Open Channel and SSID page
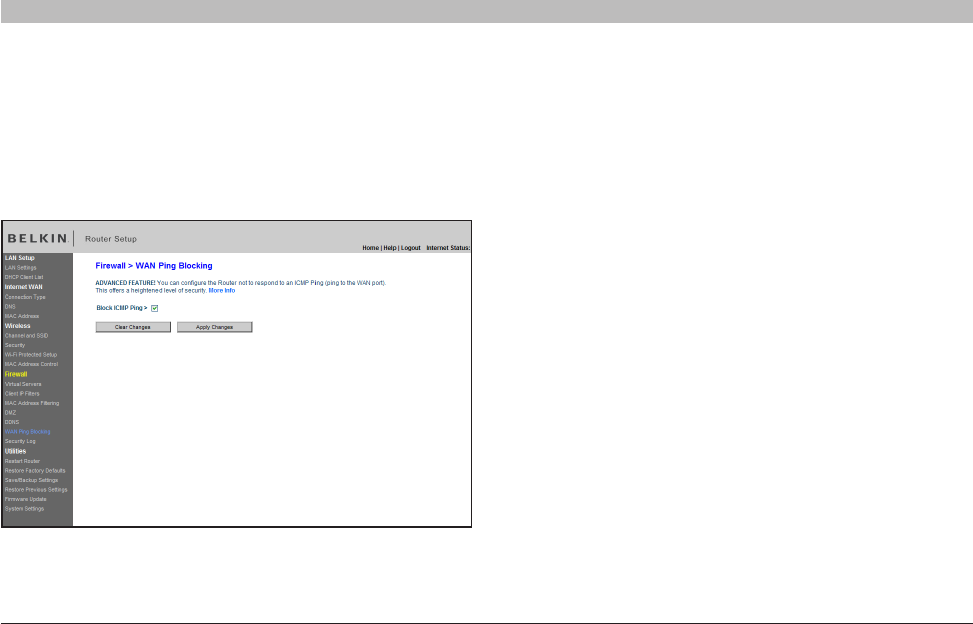Viewport: 973px width, 624px height. (x=26, y=336)
